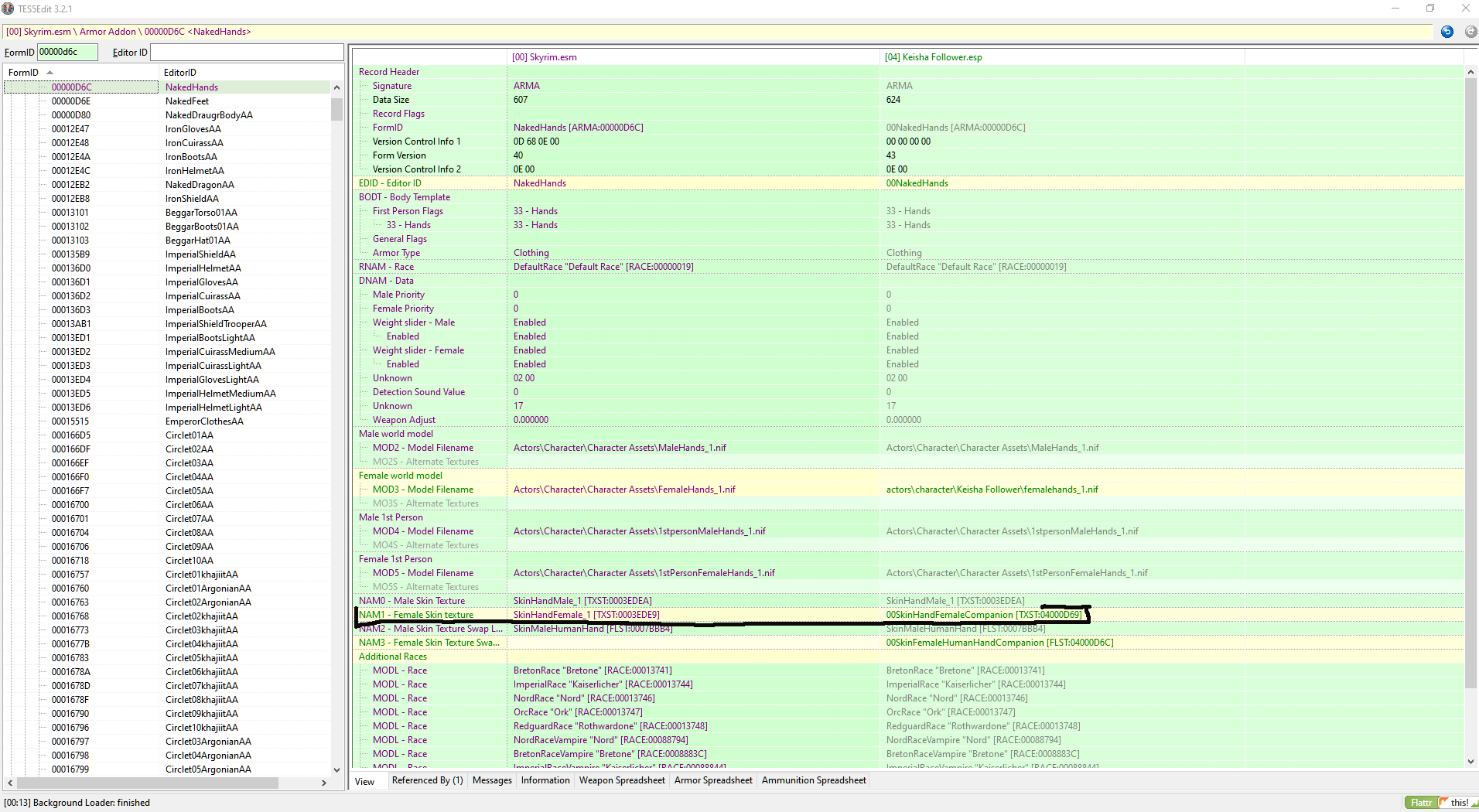The height and width of the screenshot is (812, 1479).
Task: Focus the FormID input field
Action: click(67, 52)
